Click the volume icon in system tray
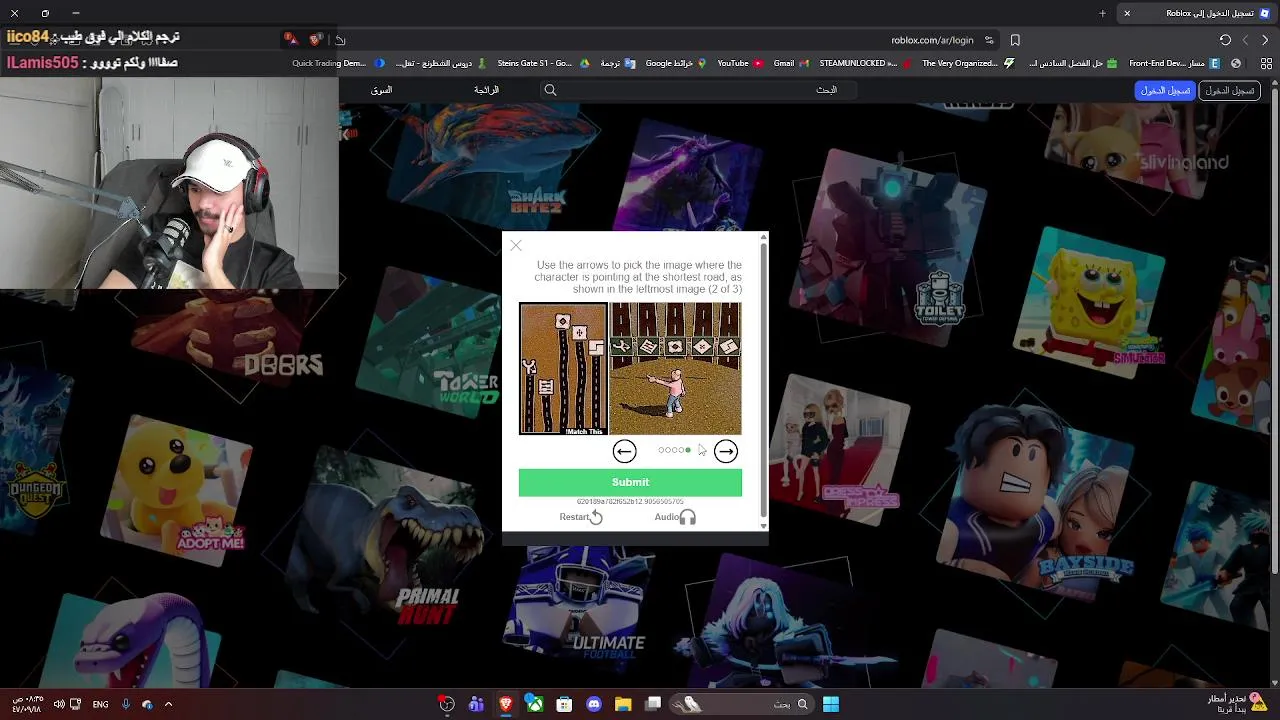 (x=58, y=704)
